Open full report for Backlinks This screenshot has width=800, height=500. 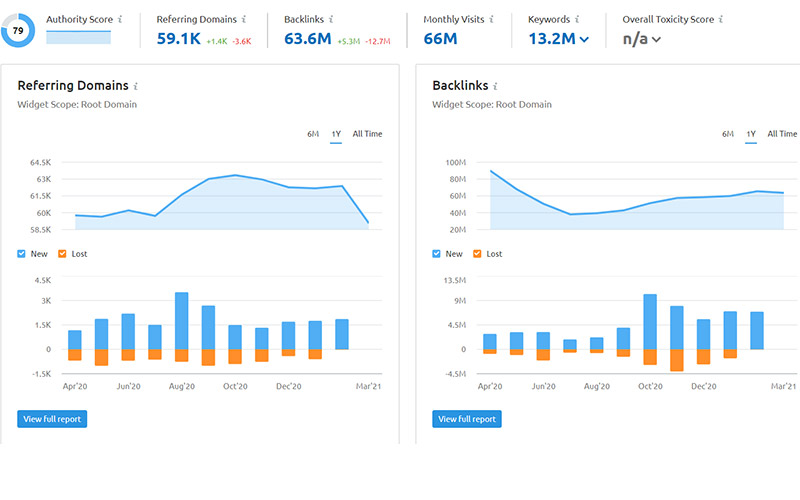point(467,419)
